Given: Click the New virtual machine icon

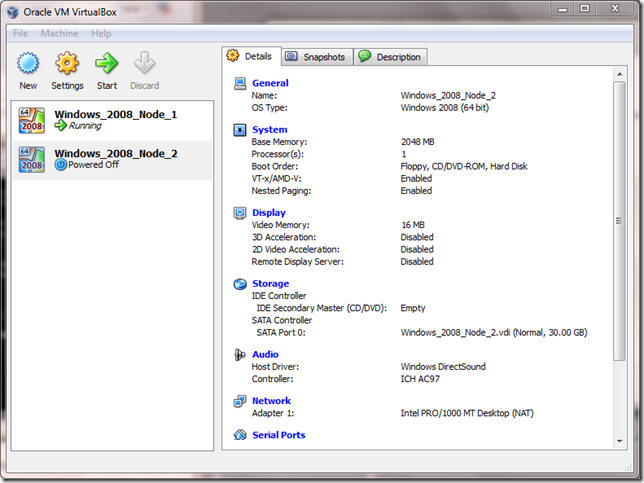Looking at the screenshot, I should coord(28,63).
